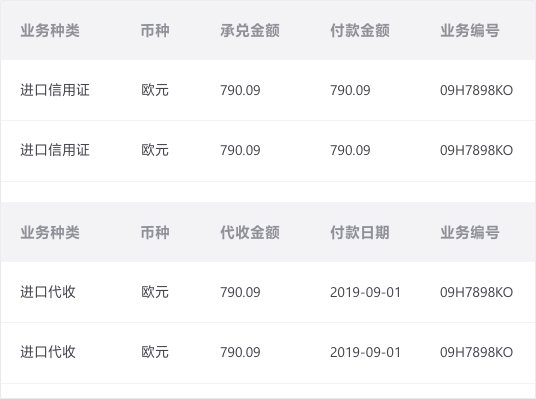
Task: Select the second 进口信用证 row
Action: (268, 150)
